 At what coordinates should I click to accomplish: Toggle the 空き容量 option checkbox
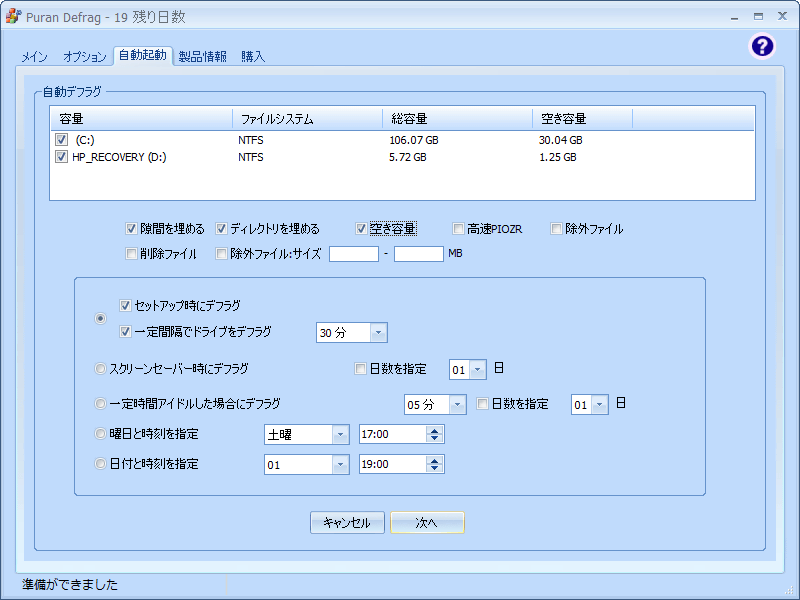361,229
